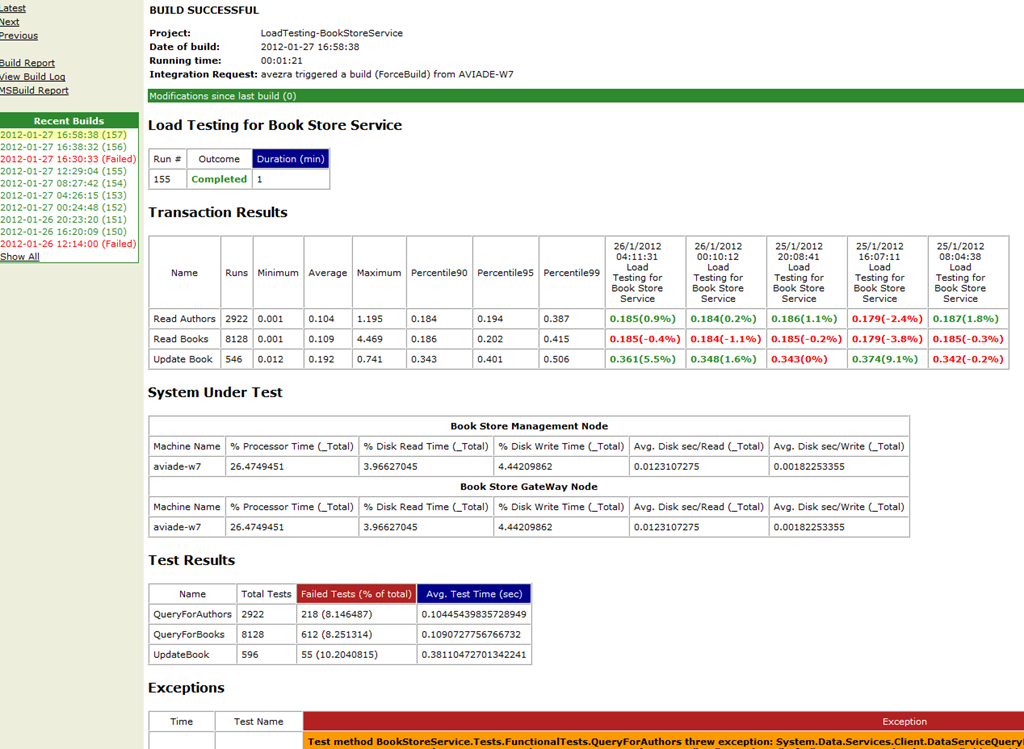1024x749 pixels.
Task: Select build 2012-01-27 04:26:15 (153)
Action: pos(63,195)
